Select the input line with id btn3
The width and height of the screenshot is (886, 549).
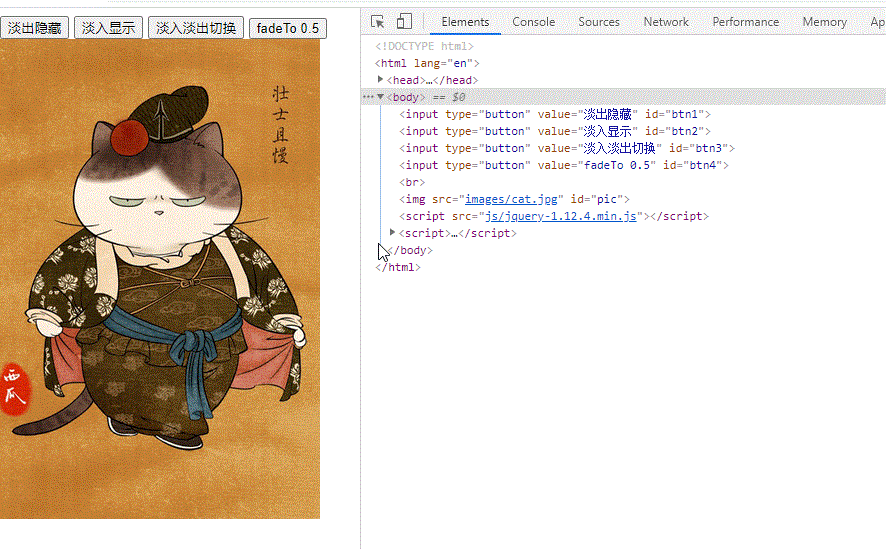tap(567, 148)
